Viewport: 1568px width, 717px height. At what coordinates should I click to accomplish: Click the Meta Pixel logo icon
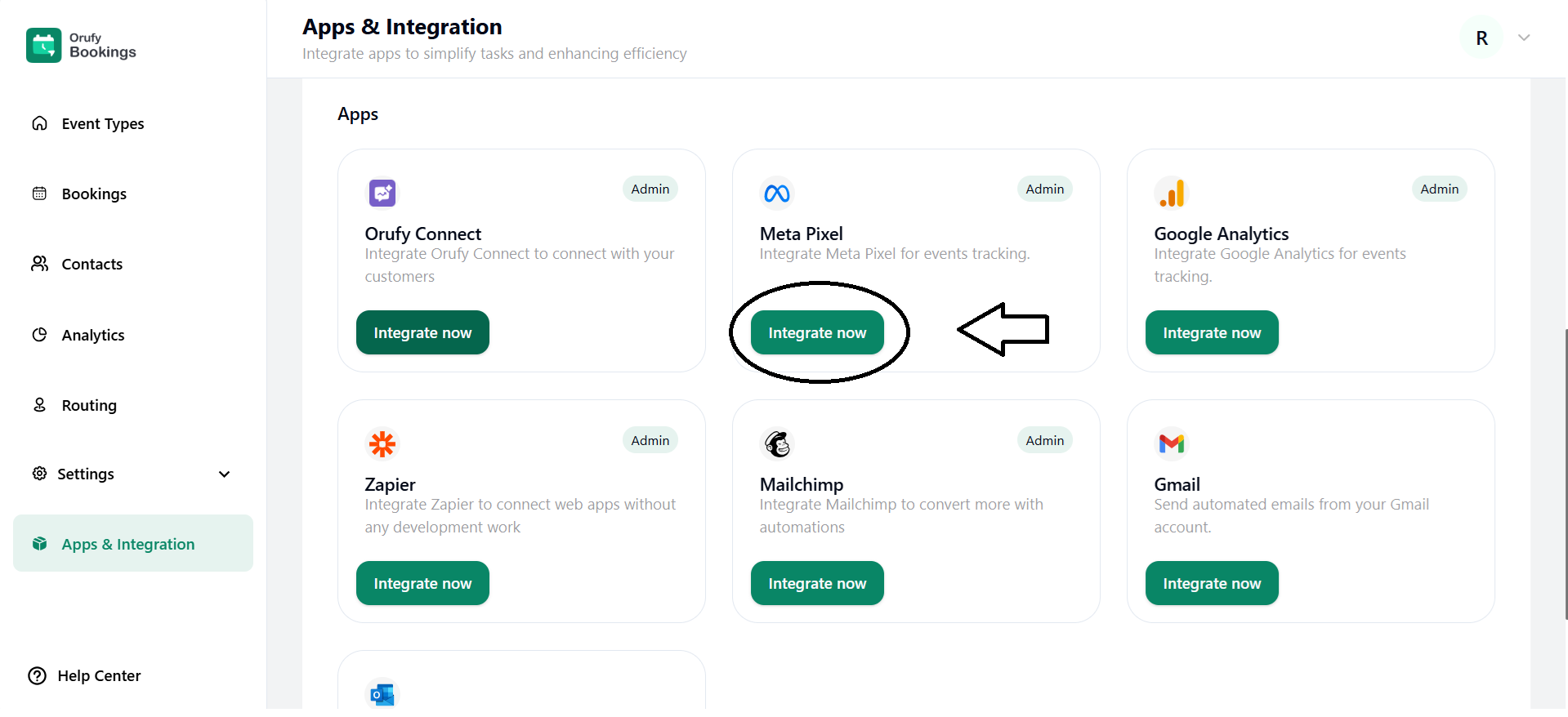(777, 194)
